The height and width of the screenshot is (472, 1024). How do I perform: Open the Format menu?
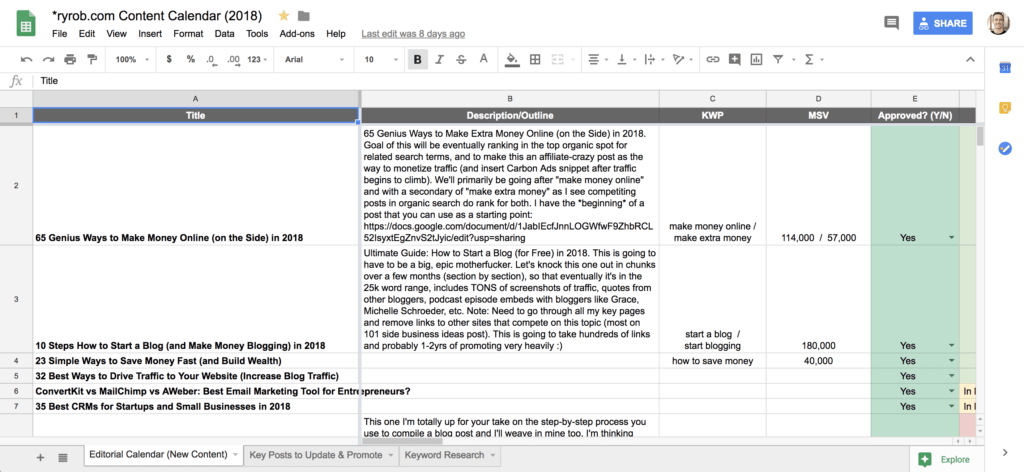188,34
